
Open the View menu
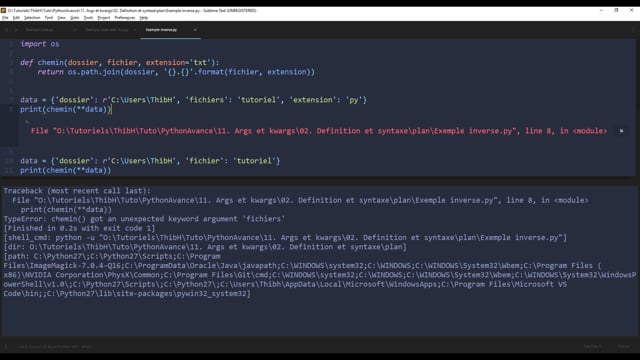coord(61,18)
